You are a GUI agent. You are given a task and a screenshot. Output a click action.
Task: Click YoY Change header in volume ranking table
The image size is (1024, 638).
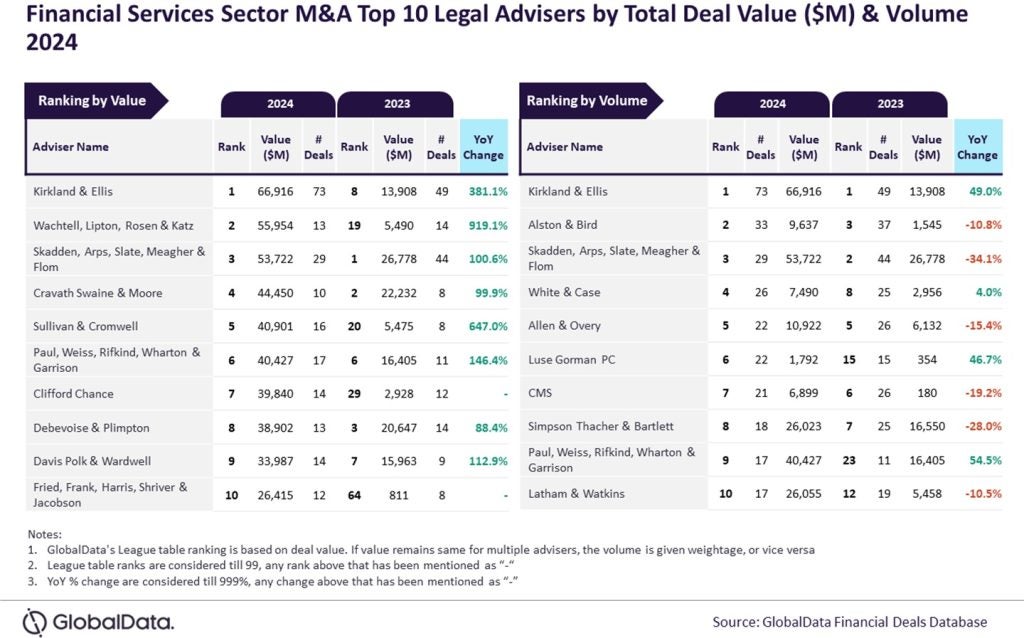point(976,147)
